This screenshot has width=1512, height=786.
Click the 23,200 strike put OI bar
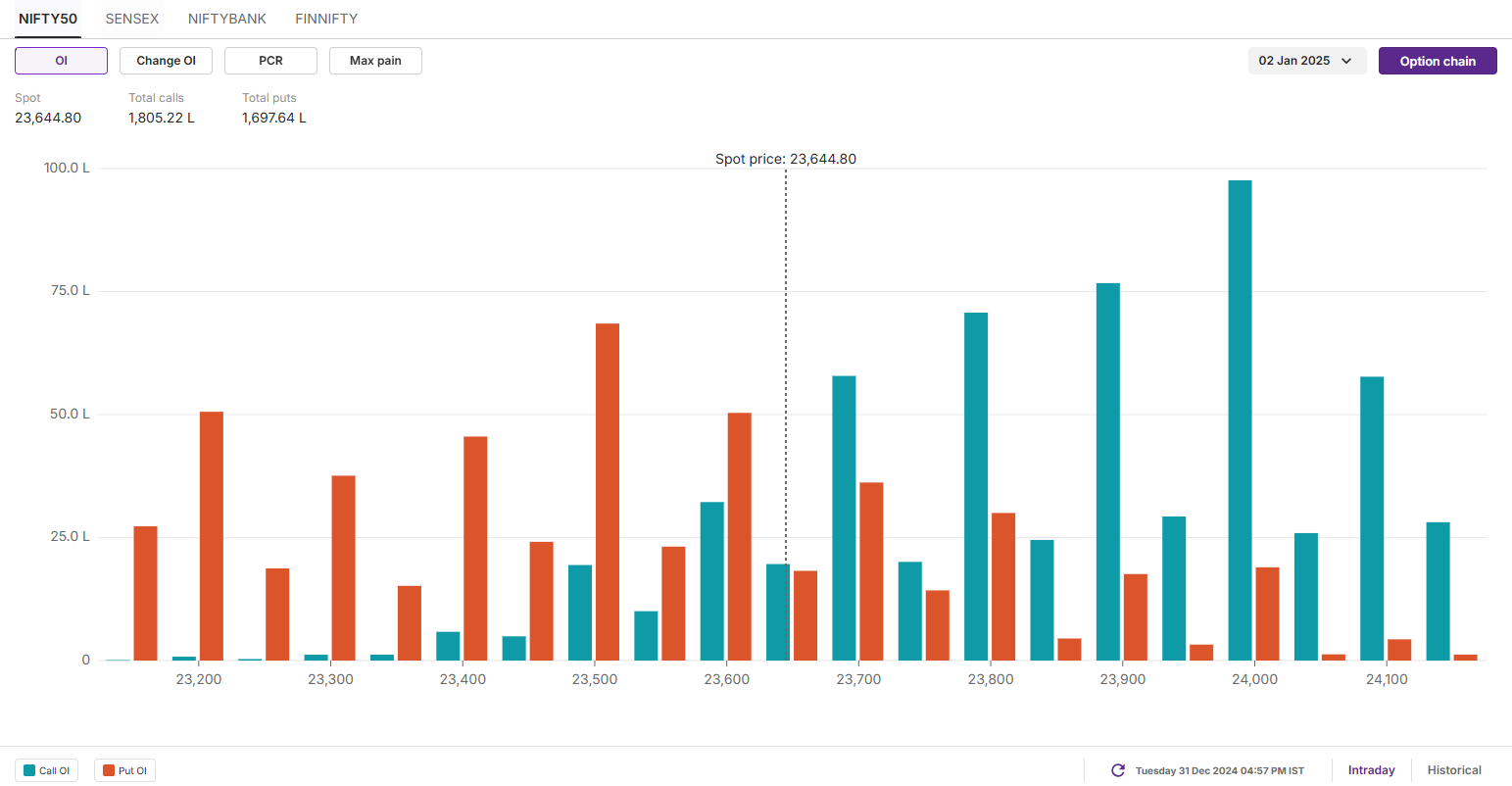tap(212, 536)
